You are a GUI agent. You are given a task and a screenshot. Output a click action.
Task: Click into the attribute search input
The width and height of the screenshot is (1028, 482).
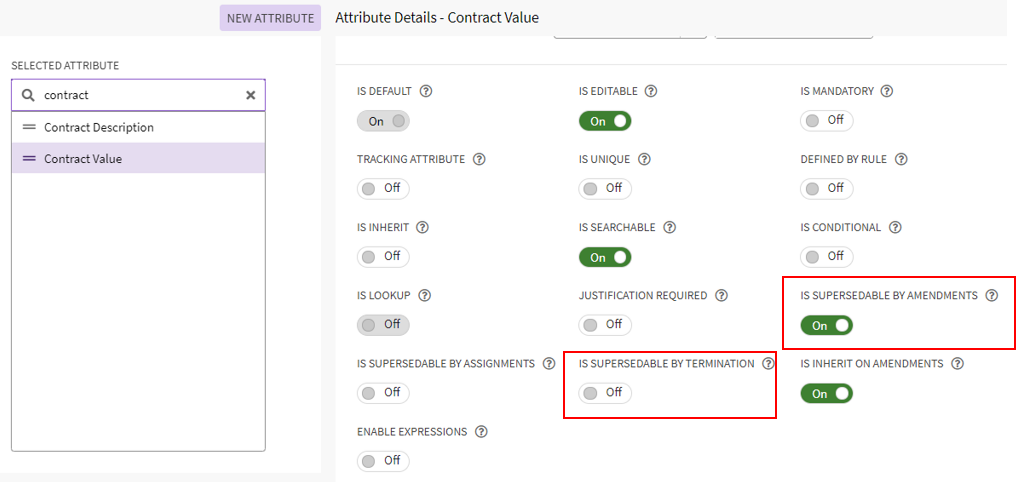140,95
